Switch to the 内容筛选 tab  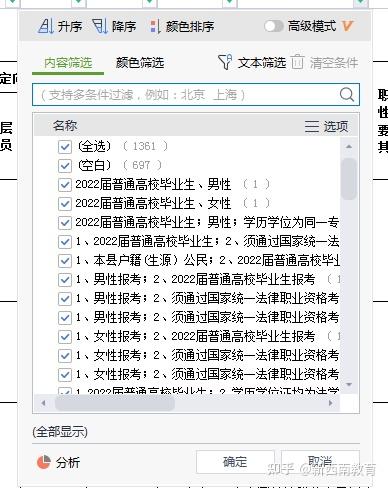point(68,63)
